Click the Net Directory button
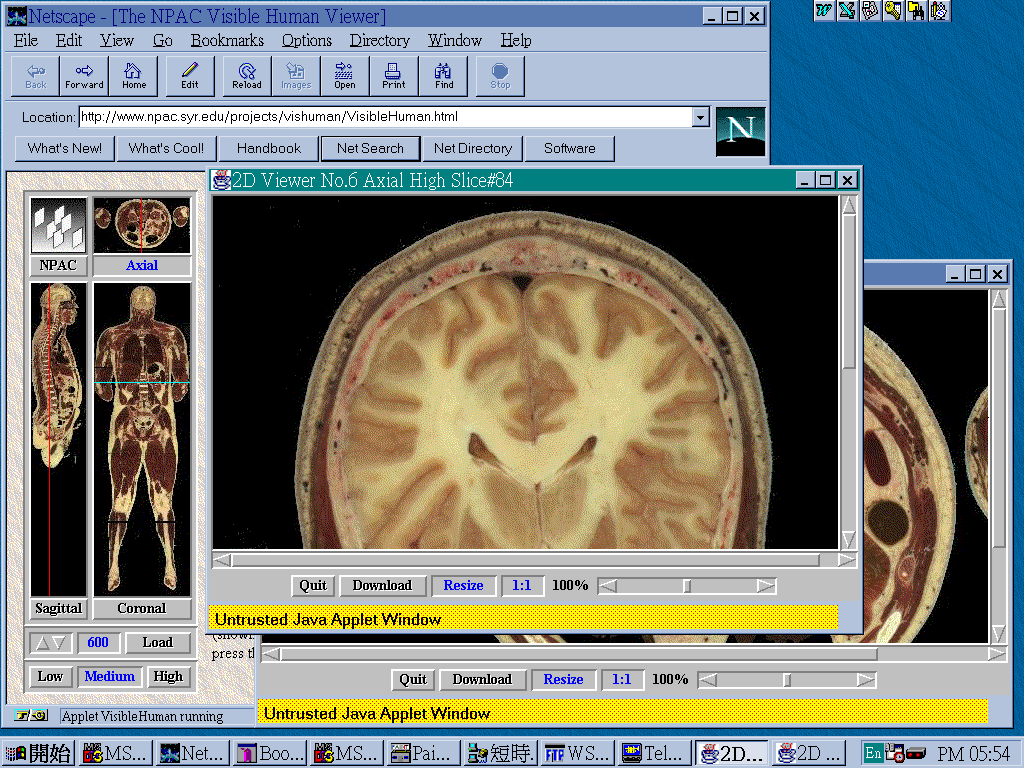Image resolution: width=1024 pixels, height=768 pixels. click(x=473, y=148)
